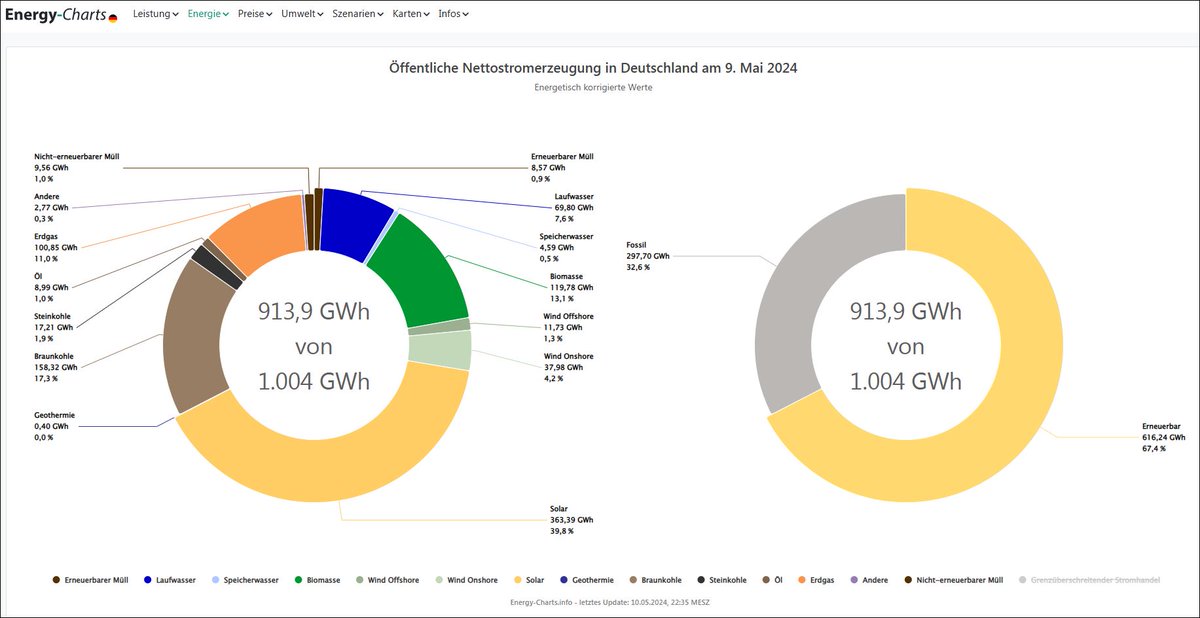
Task: Toggle Erdgas legend entry
Action: point(816,580)
